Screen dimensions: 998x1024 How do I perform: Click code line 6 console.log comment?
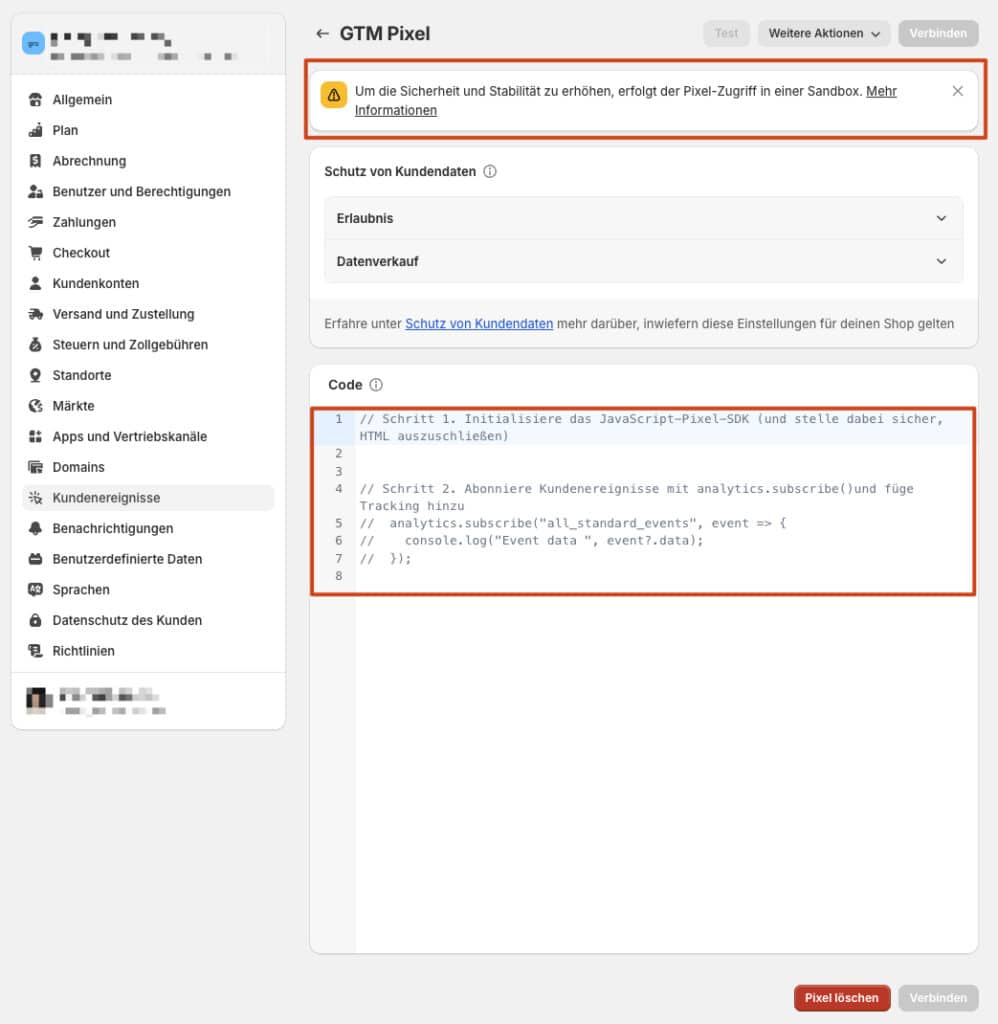(x=531, y=541)
